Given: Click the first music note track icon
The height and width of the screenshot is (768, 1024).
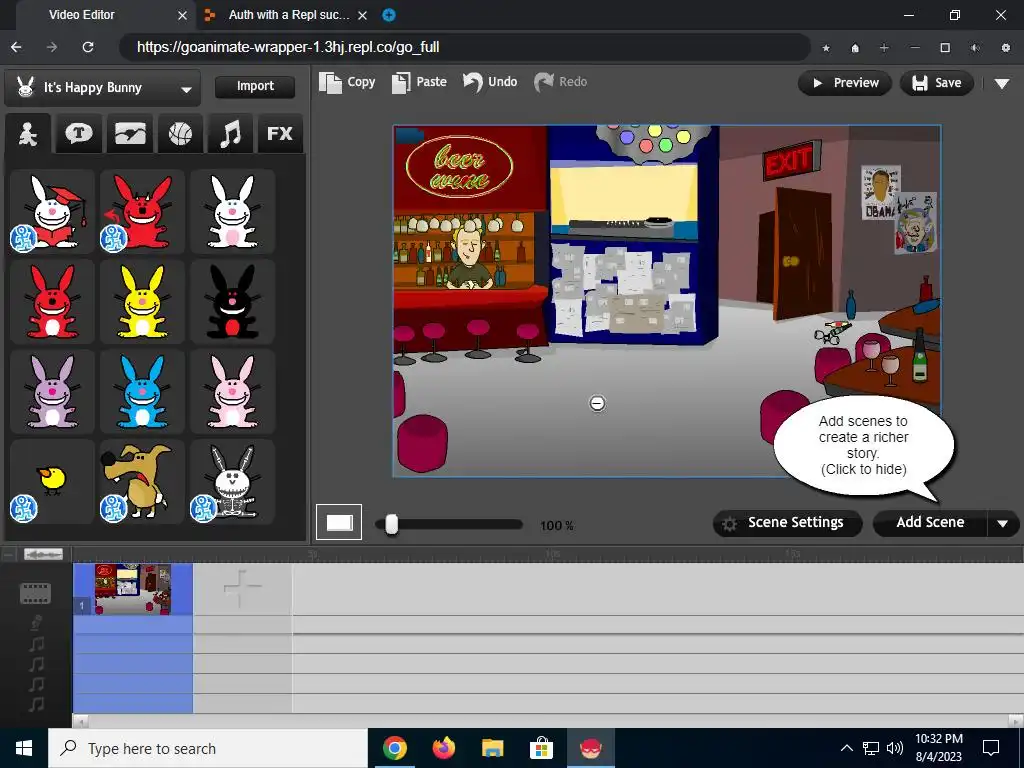Looking at the screenshot, I should (37, 644).
